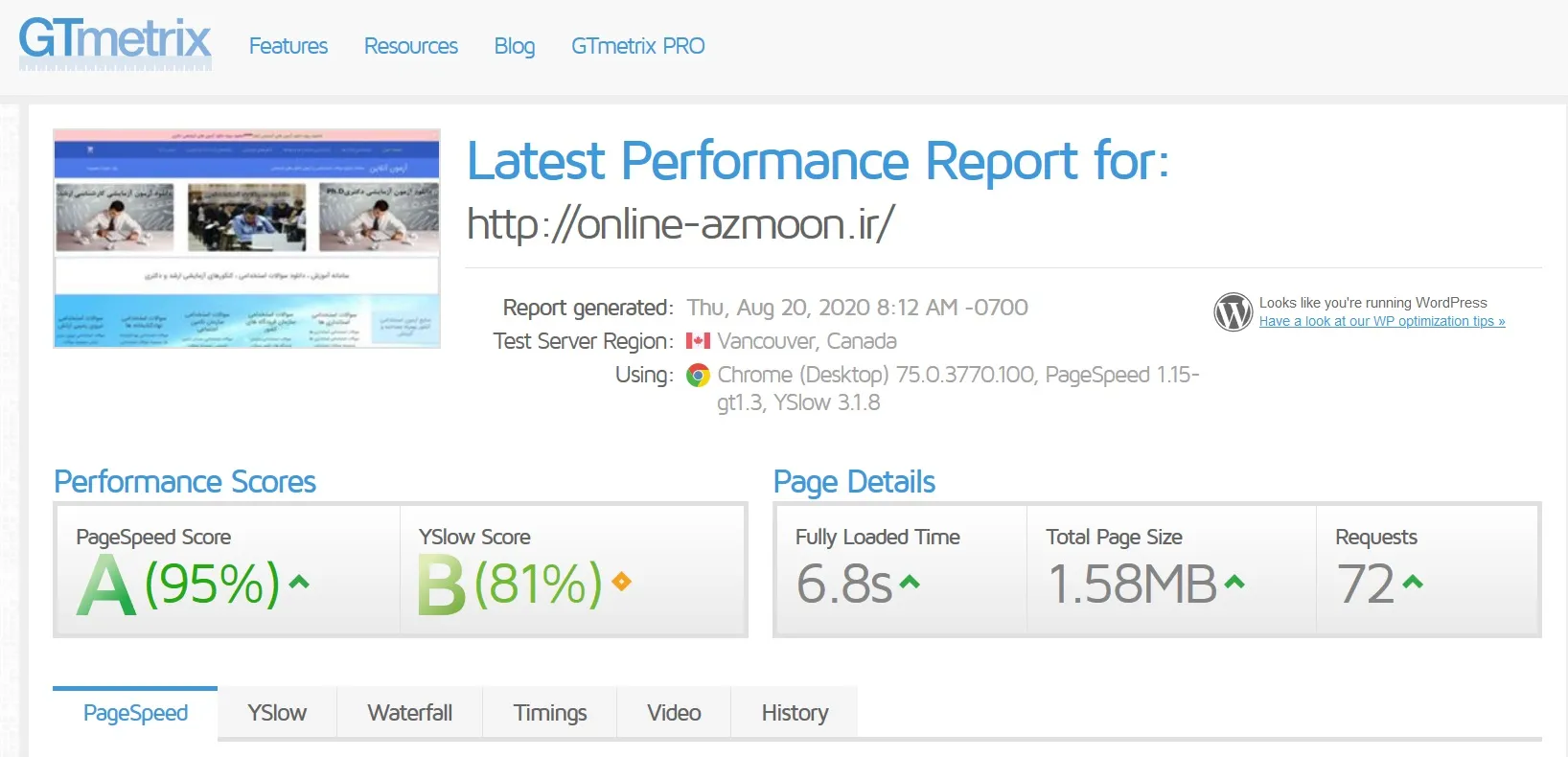Viewport: 1568px width, 757px height.
Task: Switch to the Waterfall tab
Action: tap(409, 713)
